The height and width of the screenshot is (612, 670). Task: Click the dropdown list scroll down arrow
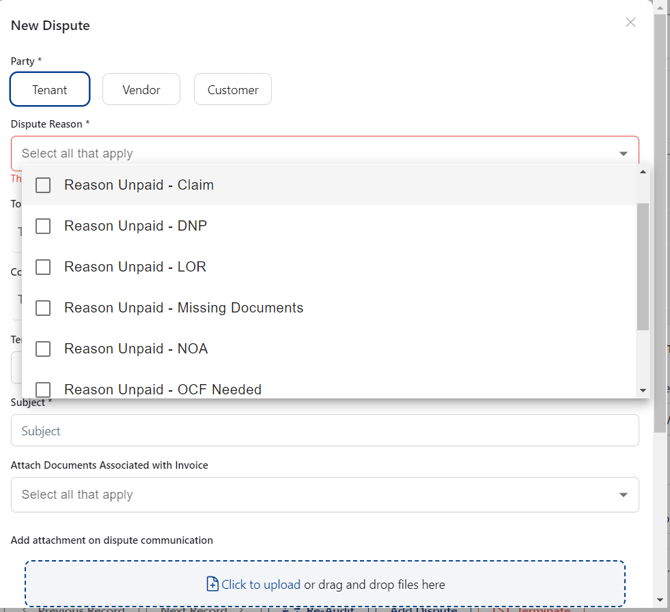click(x=642, y=390)
